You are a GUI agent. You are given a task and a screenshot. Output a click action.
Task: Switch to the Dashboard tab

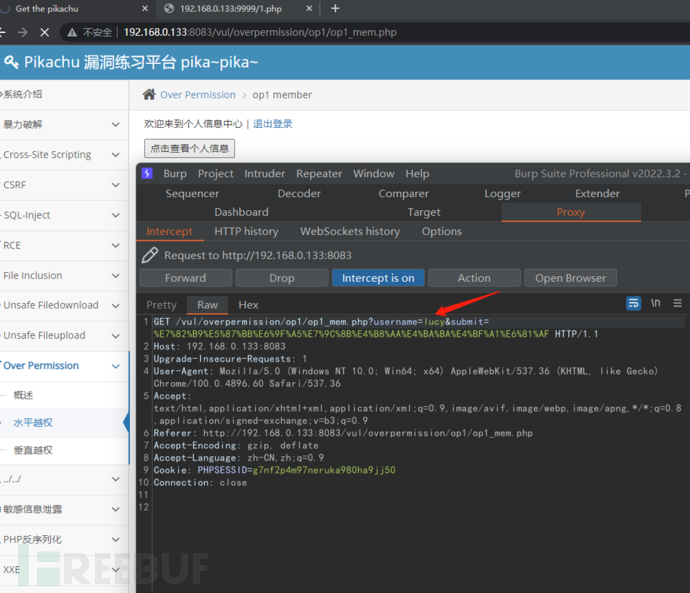coord(241,212)
